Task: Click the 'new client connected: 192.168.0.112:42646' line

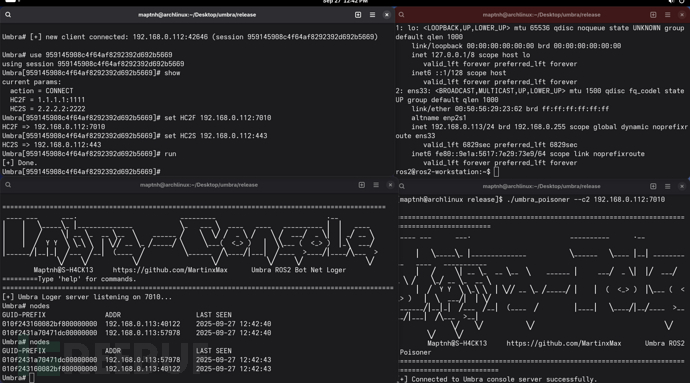Action: point(190,37)
